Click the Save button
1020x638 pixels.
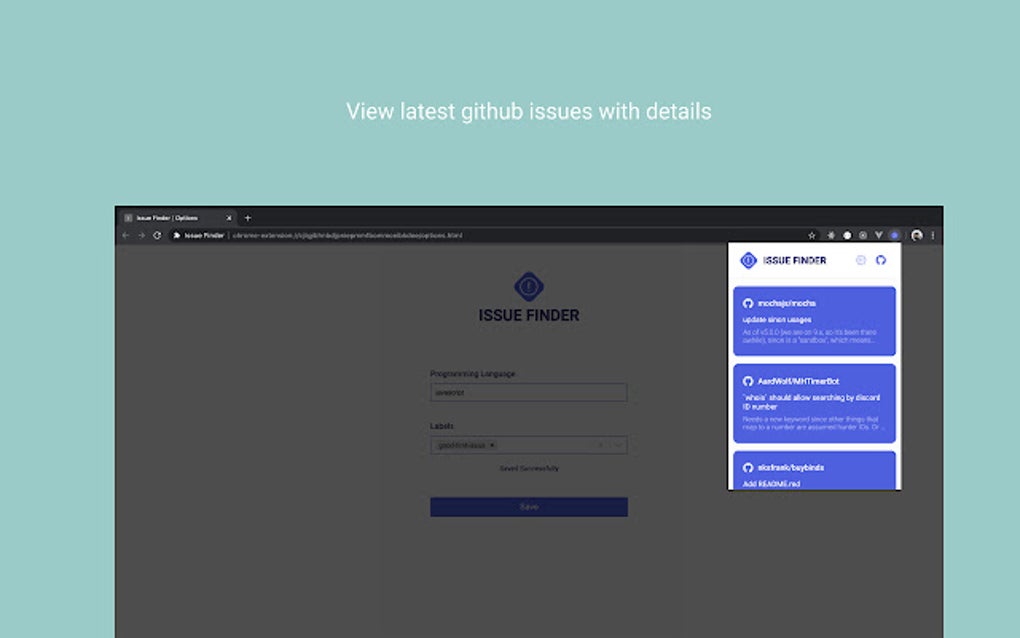click(x=528, y=507)
